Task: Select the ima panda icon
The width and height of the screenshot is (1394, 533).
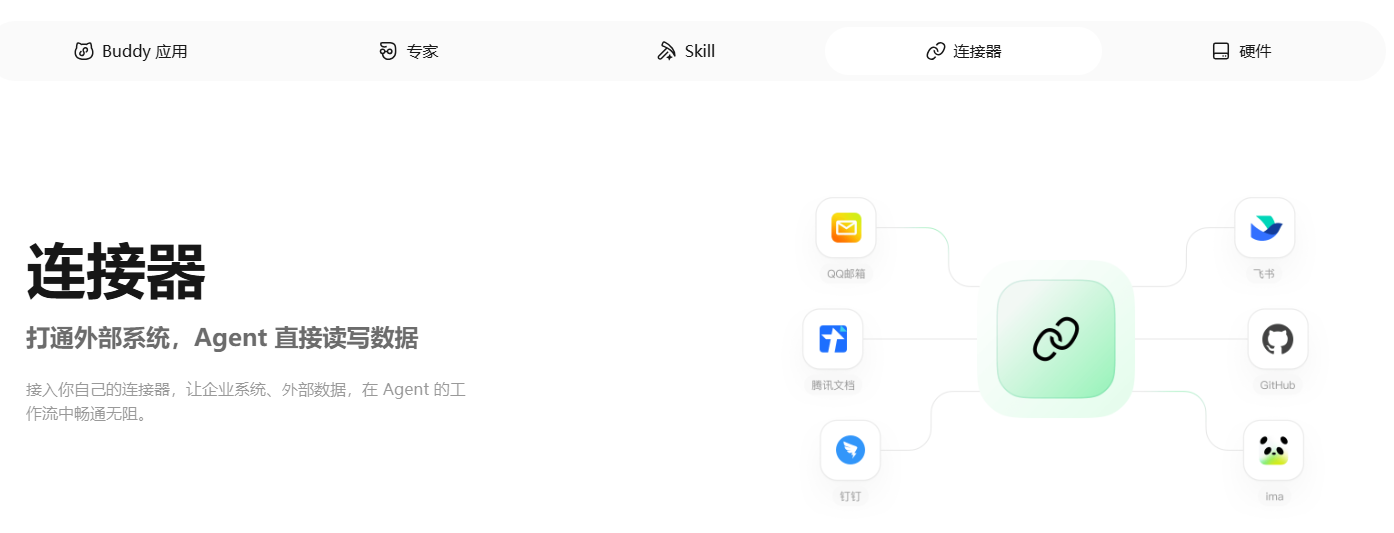Action: [x=1273, y=450]
